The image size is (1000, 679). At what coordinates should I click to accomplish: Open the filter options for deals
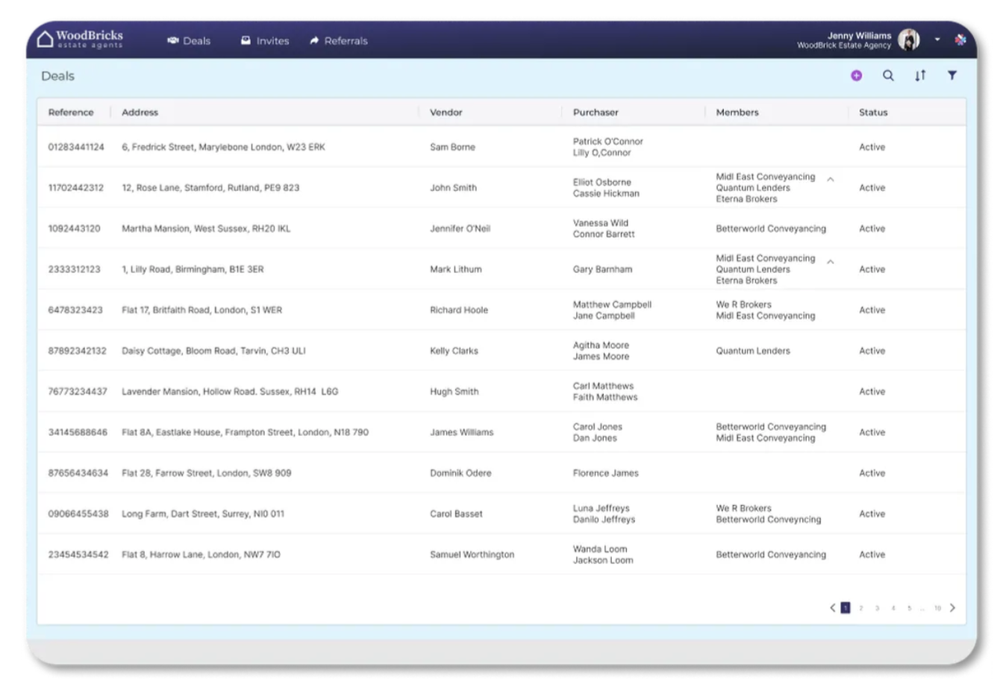pos(952,75)
